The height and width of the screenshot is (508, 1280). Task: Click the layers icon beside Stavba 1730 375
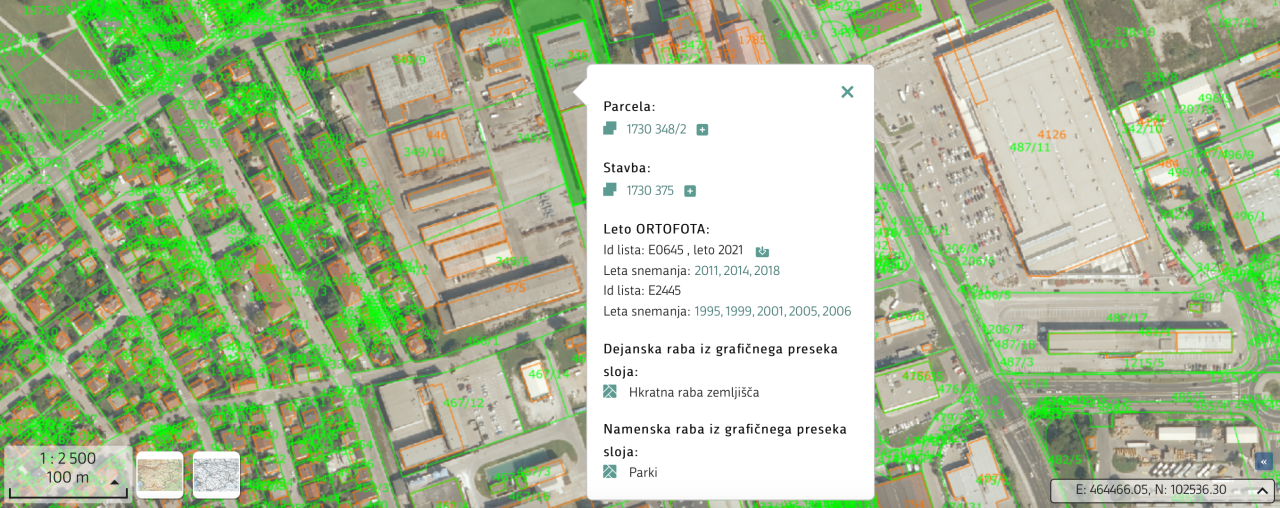610,190
